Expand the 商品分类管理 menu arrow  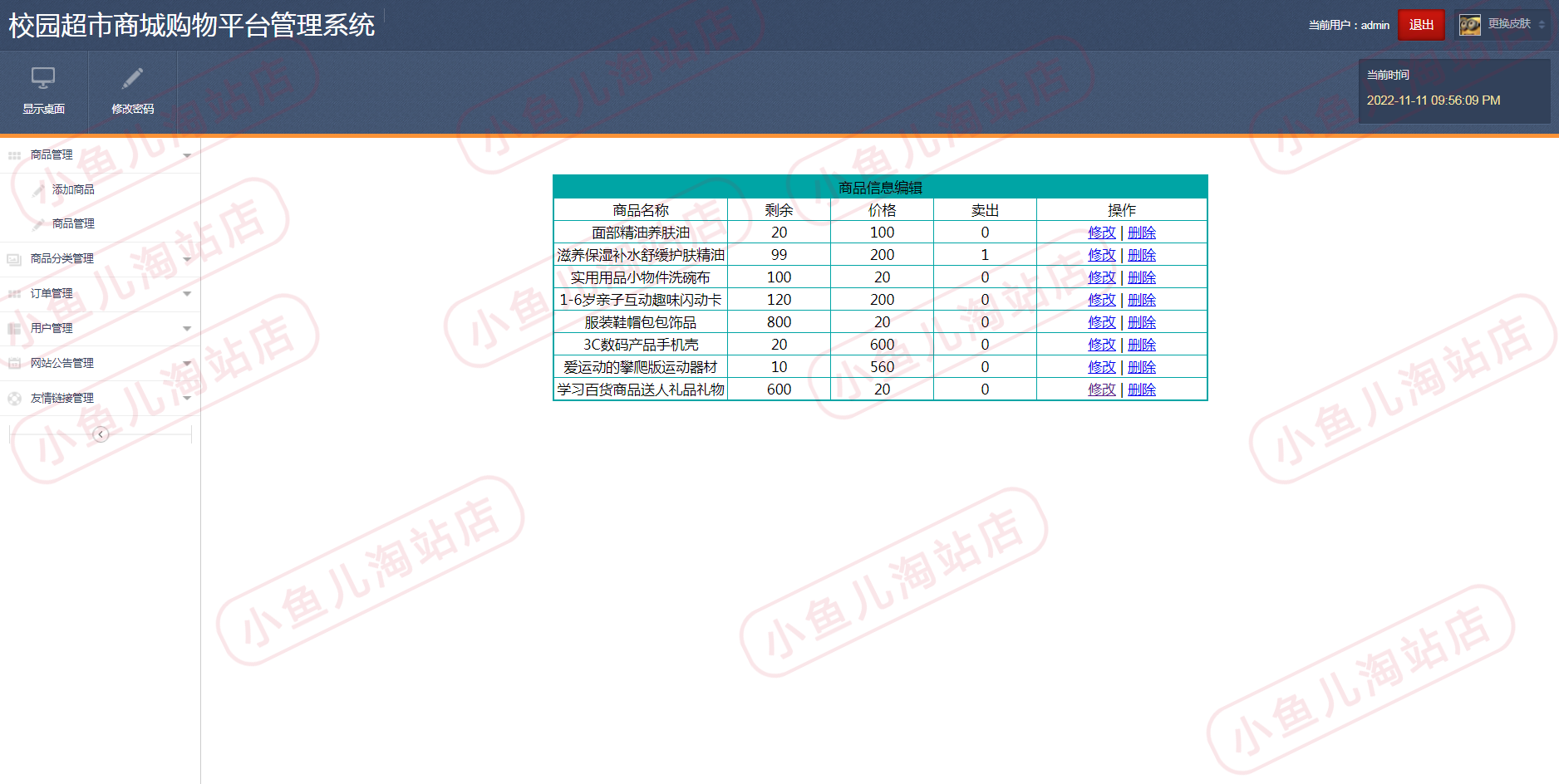coord(187,259)
